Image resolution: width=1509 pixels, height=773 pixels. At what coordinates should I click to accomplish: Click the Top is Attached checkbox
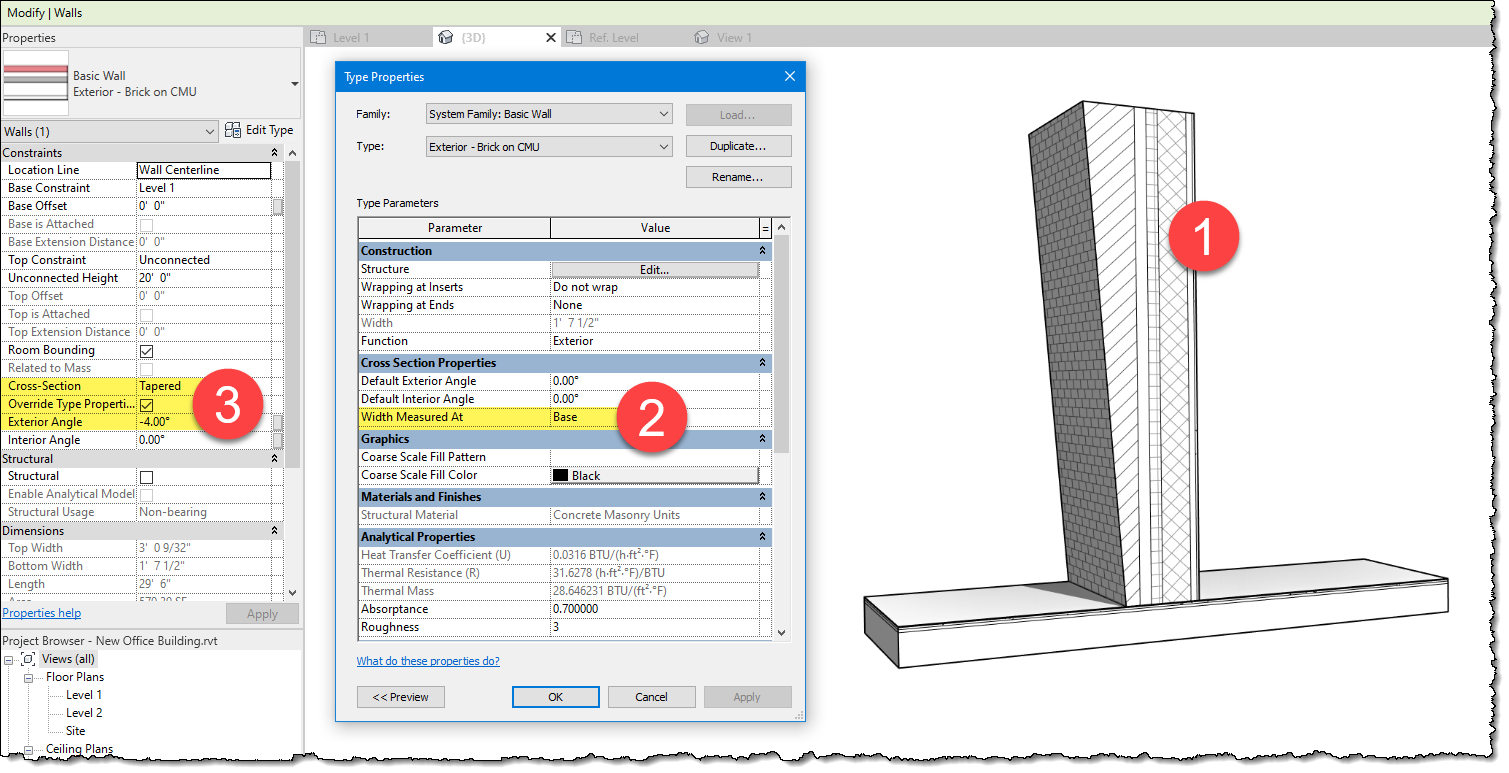pyautogui.click(x=146, y=314)
